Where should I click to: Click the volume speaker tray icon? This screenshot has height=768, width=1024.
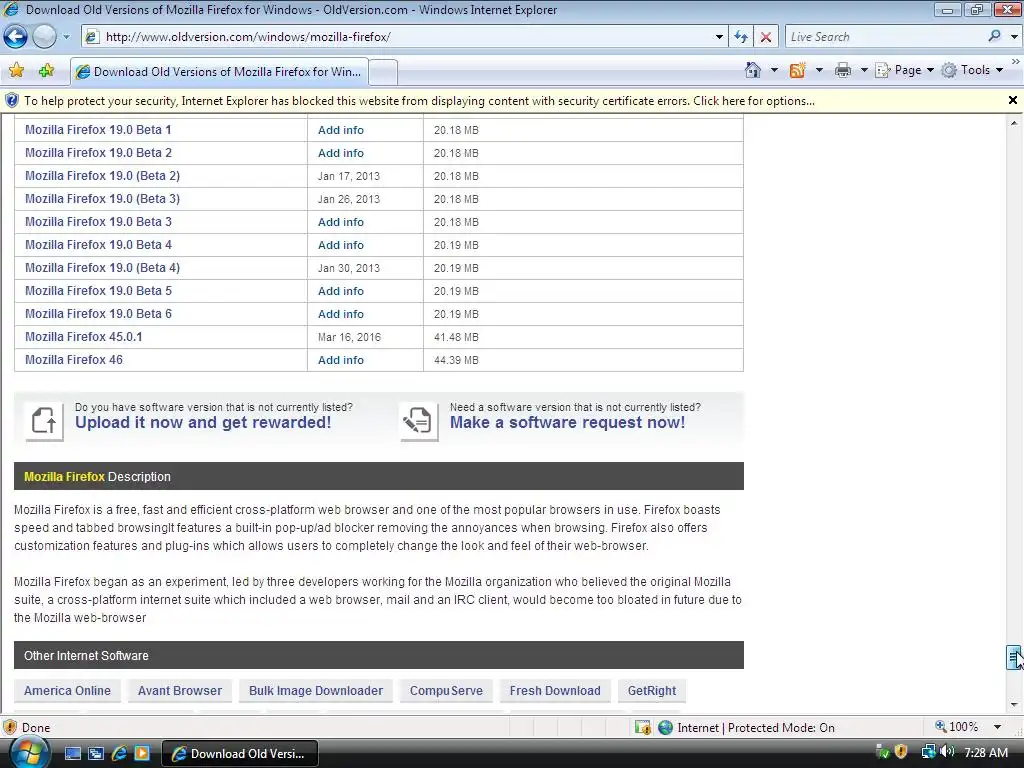tap(948, 752)
